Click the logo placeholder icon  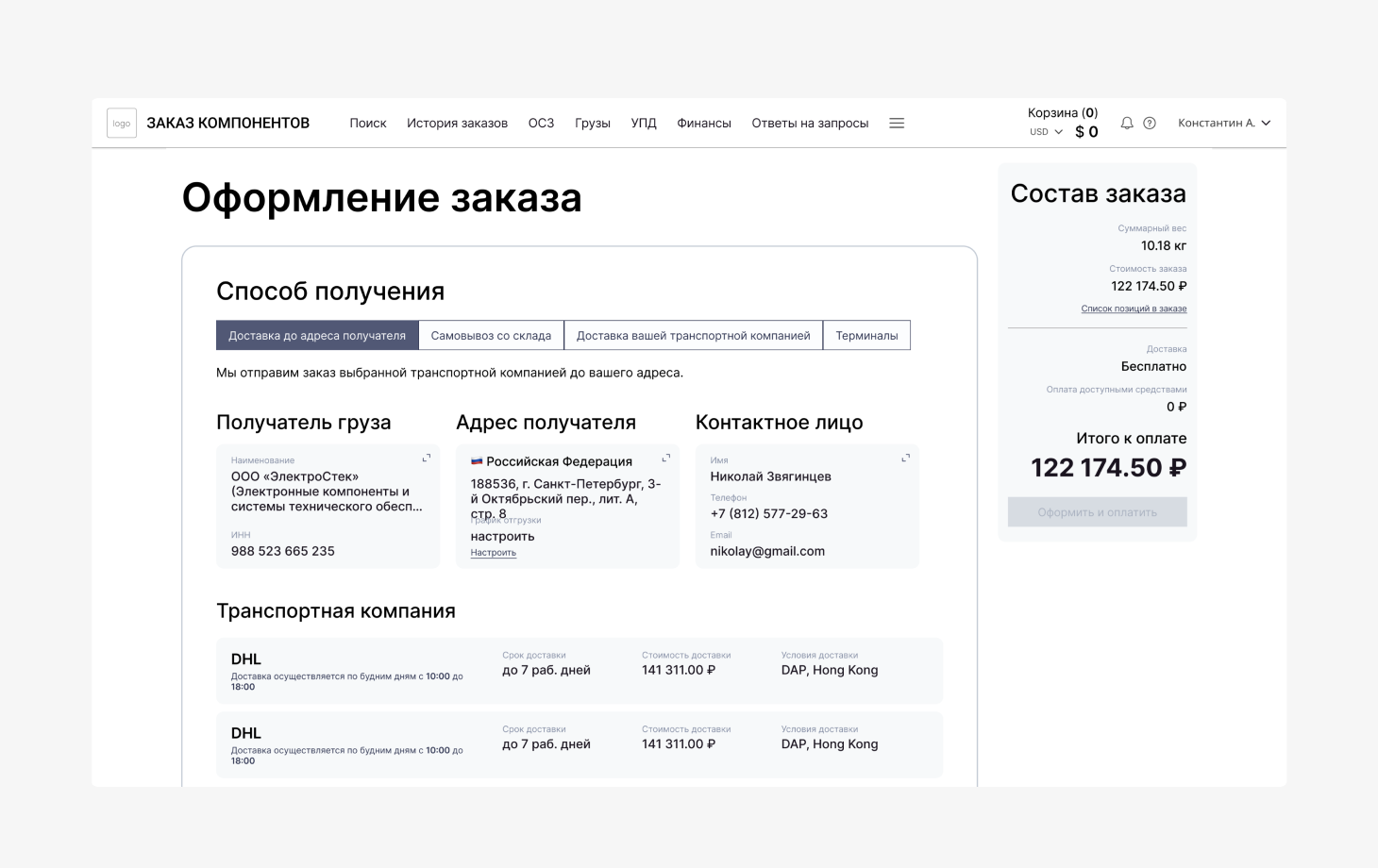click(x=122, y=123)
